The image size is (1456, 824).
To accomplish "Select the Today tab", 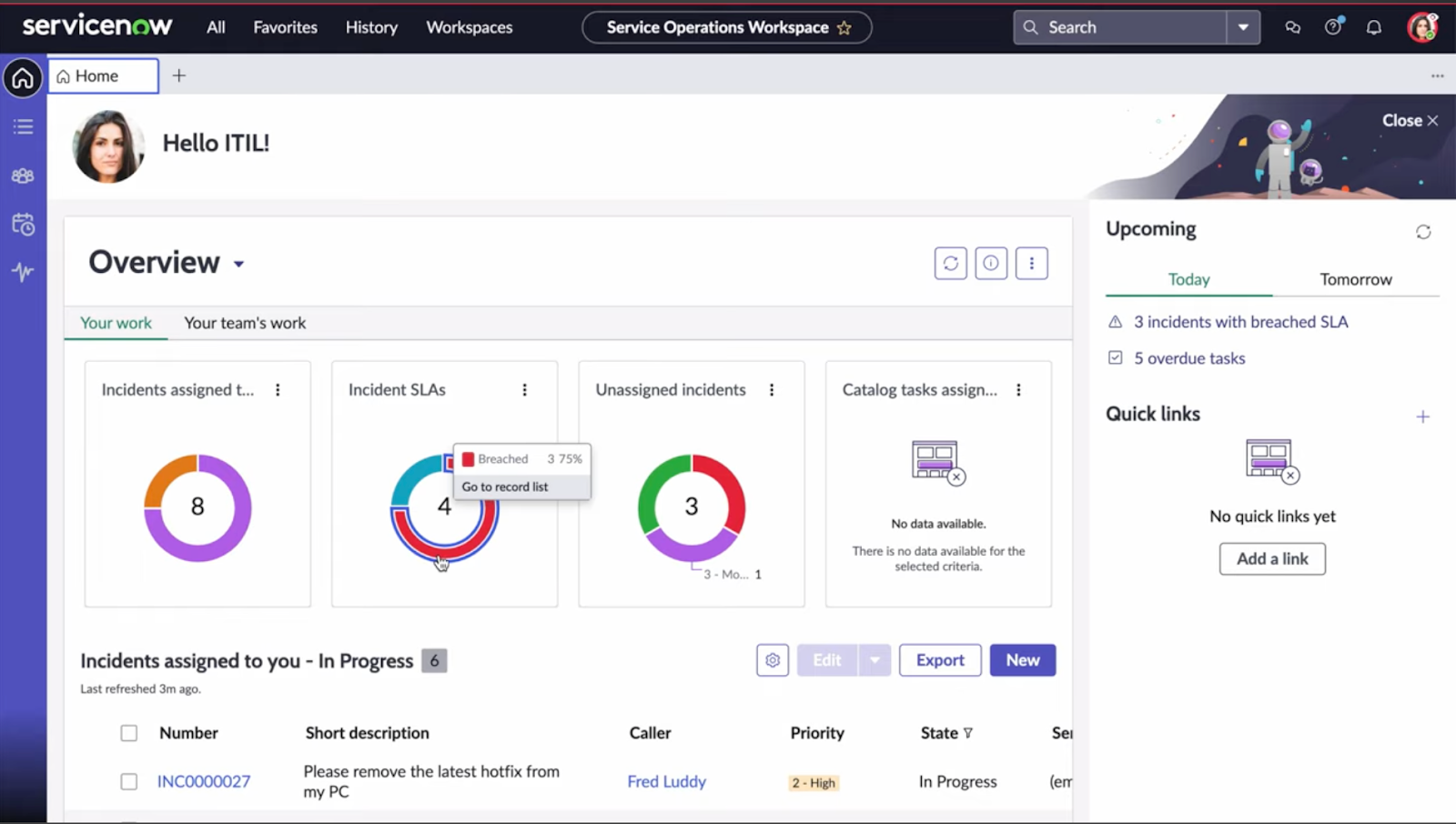I will 1188,279.
